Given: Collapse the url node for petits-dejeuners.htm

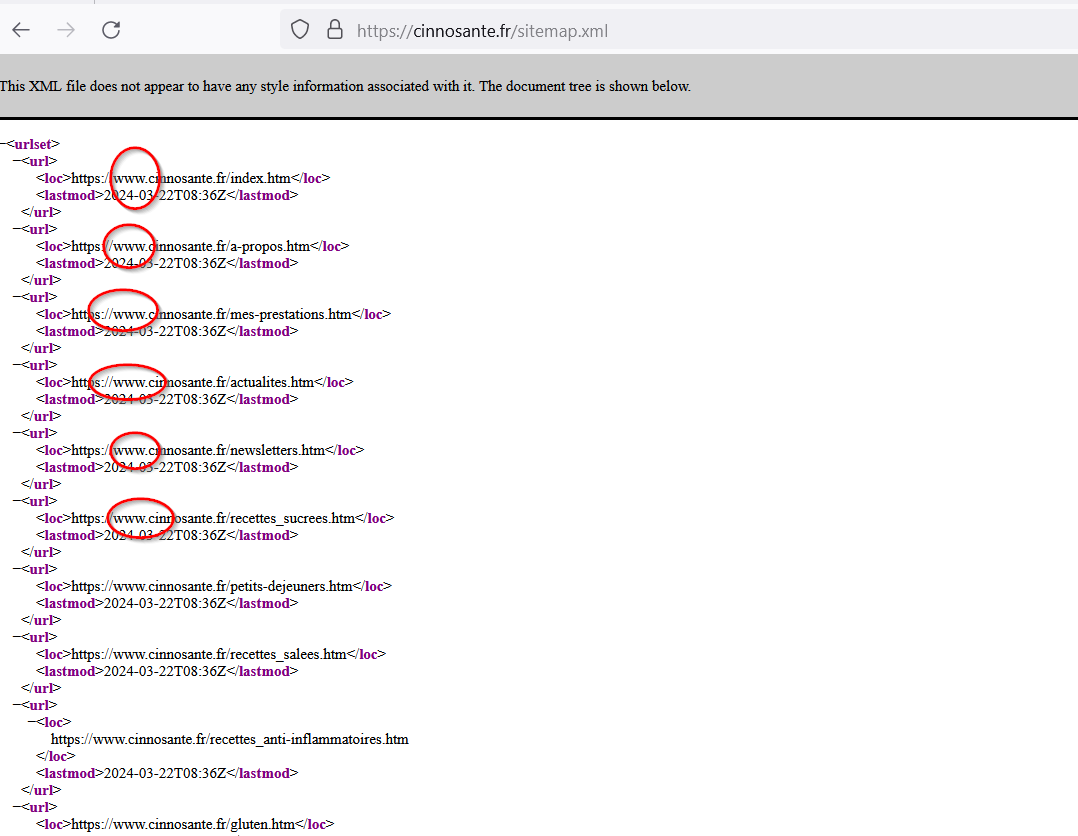Looking at the screenshot, I should (x=17, y=569).
